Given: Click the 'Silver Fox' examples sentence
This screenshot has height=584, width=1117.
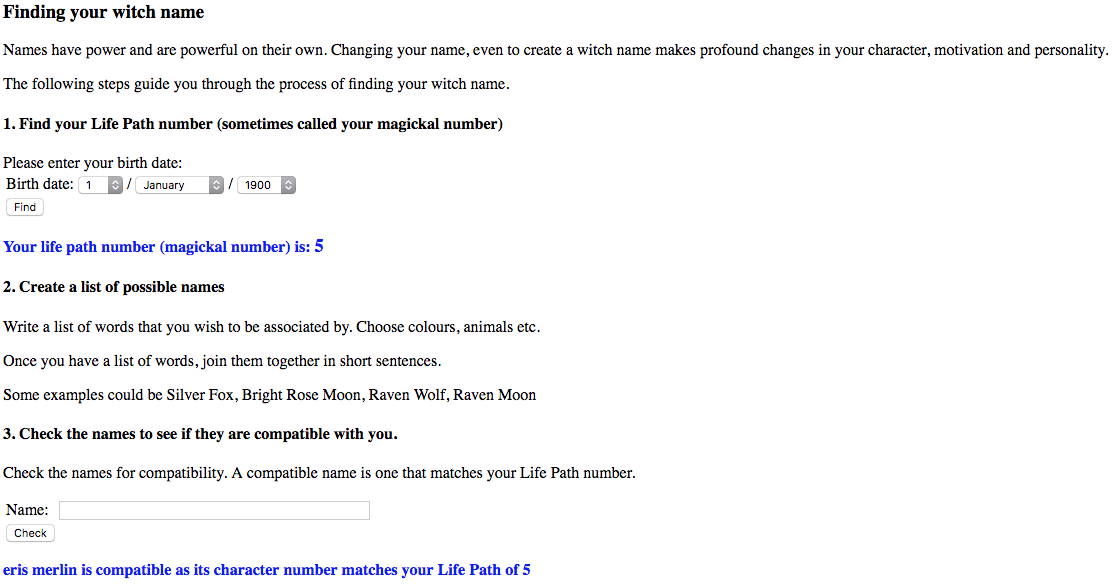Looking at the screenshot, I should click(269, 395).
